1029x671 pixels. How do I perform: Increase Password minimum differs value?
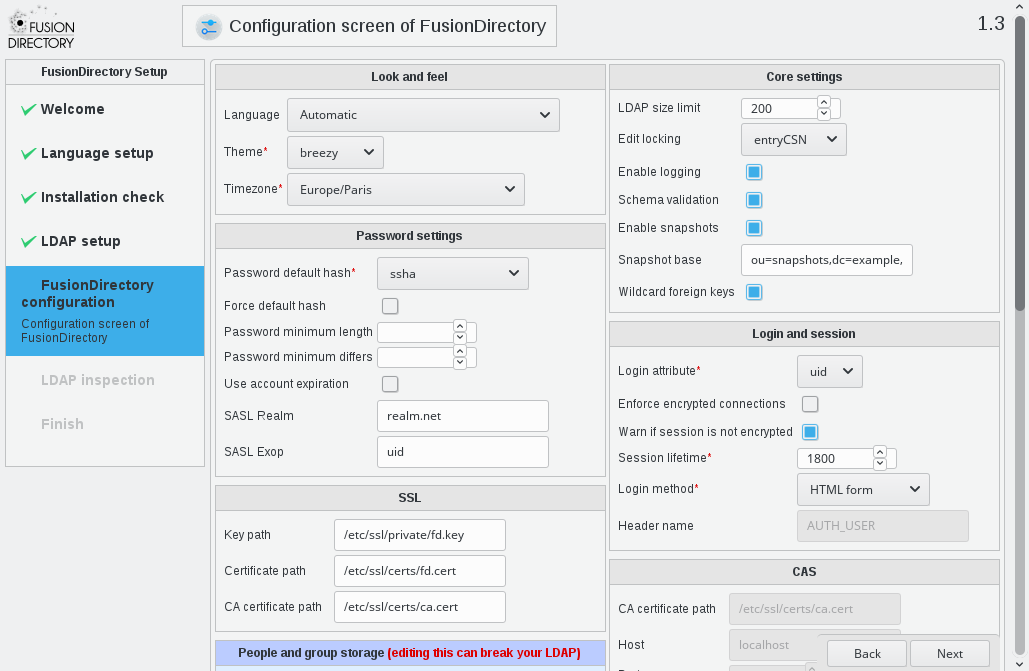coord(459,351)
